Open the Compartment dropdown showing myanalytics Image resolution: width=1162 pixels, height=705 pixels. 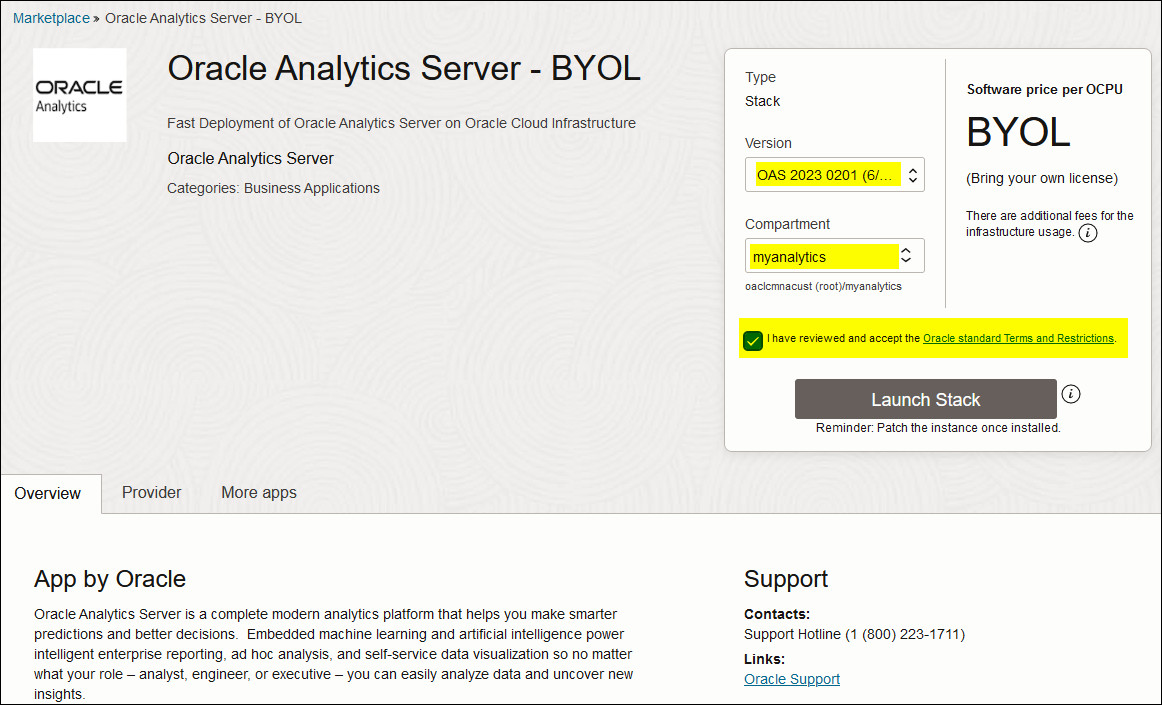point(834,256)
